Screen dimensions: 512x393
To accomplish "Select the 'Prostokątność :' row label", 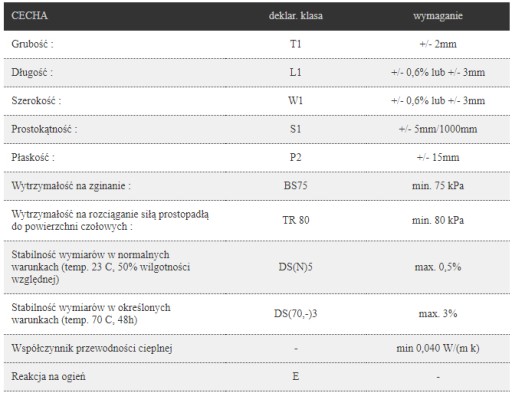I will tap(44, 129).
